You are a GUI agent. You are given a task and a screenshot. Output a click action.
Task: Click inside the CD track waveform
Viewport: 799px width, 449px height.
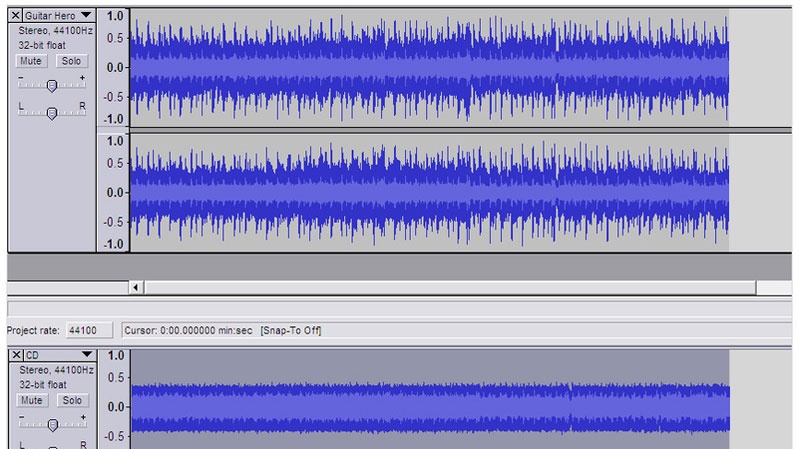430,407
